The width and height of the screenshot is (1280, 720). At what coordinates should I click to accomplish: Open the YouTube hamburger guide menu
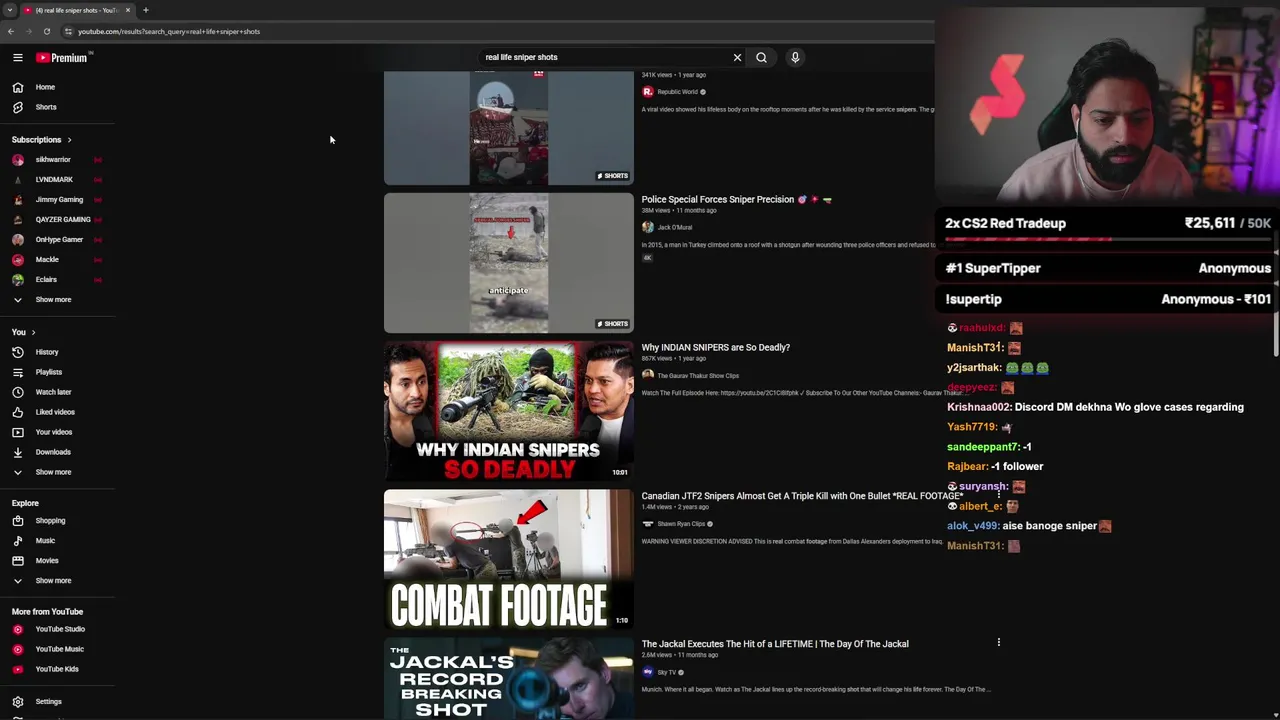click(x=18, y=58)
